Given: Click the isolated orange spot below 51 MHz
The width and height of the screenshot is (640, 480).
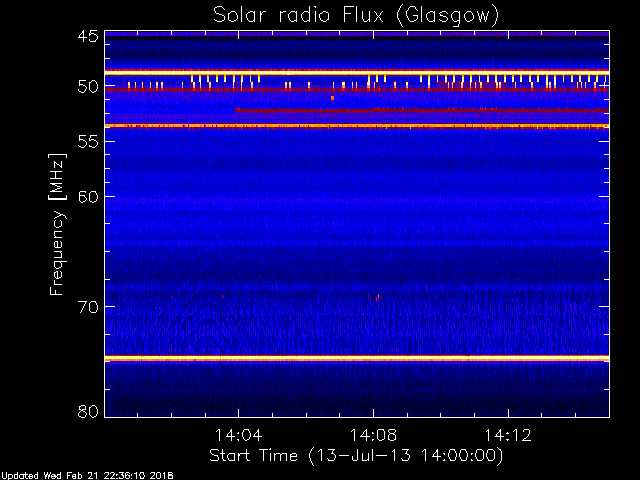Looking at the screenshot, I should (x=332, y=98).
